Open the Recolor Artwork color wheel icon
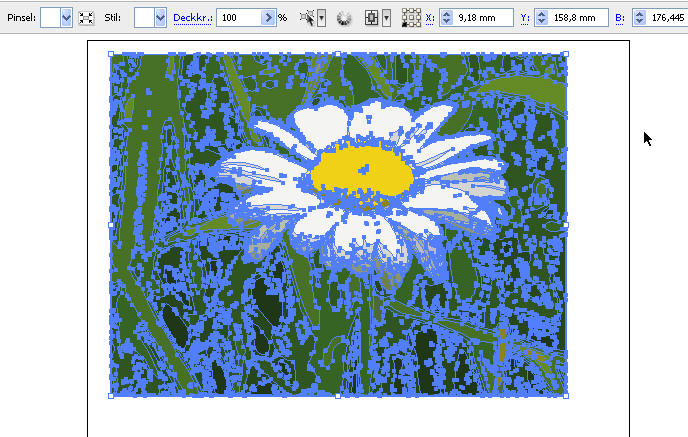 coord(344,18)
